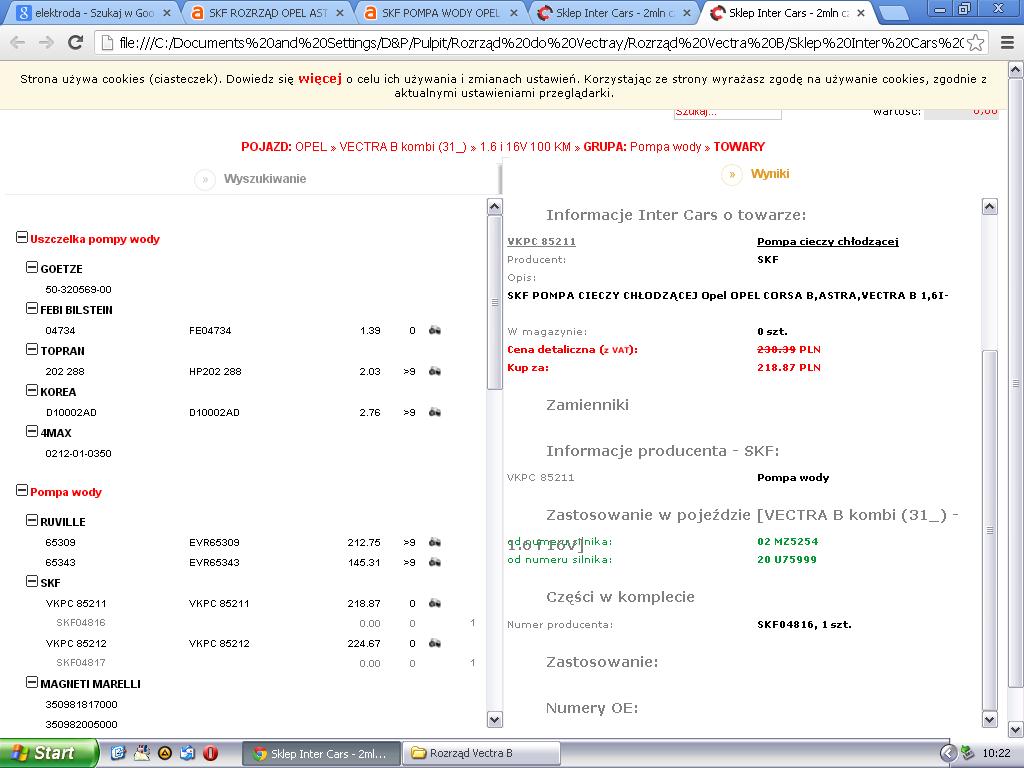Switch to elektroda Szukaj w Google tab
1024x768 pixels.
pyautogui.click(x=93, y=12)
